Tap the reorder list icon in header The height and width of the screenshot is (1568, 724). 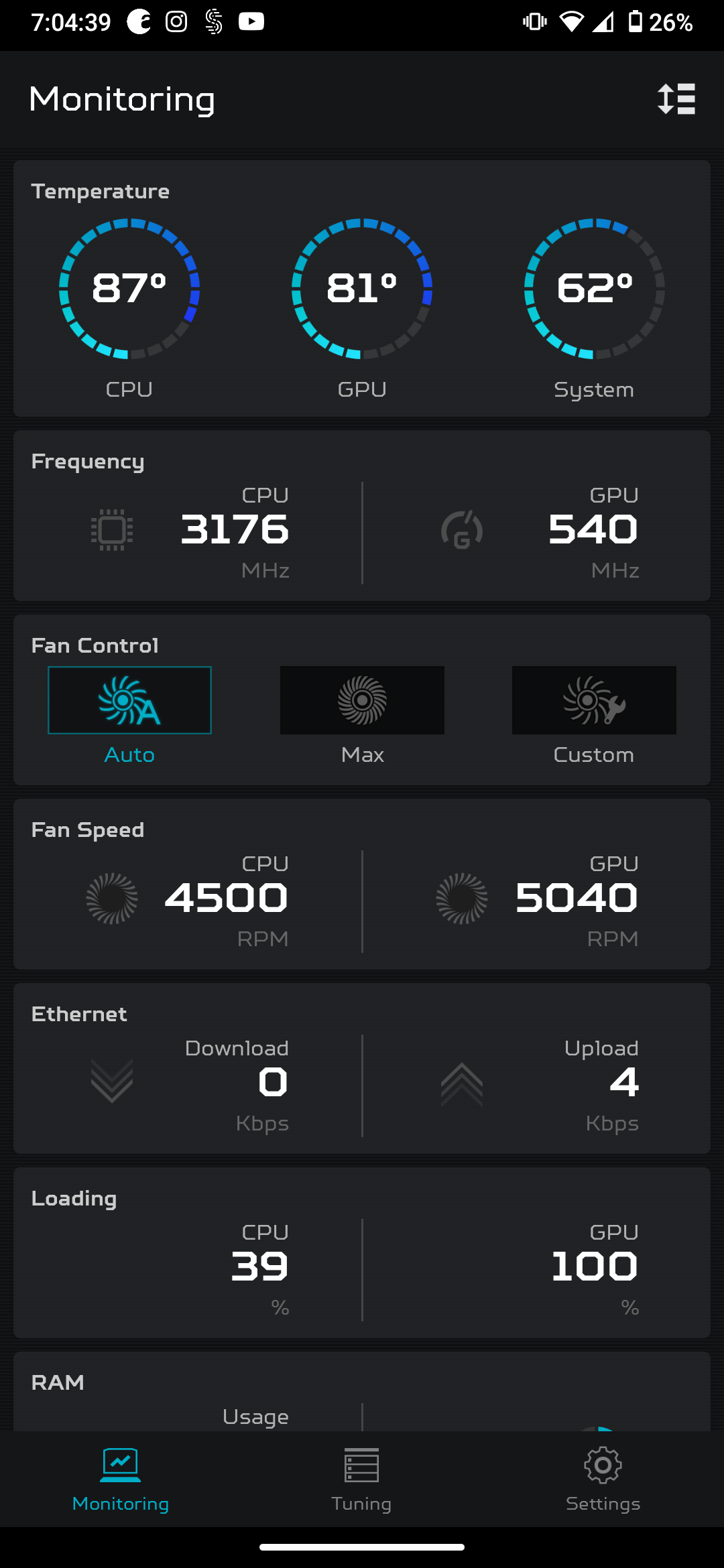676,99
